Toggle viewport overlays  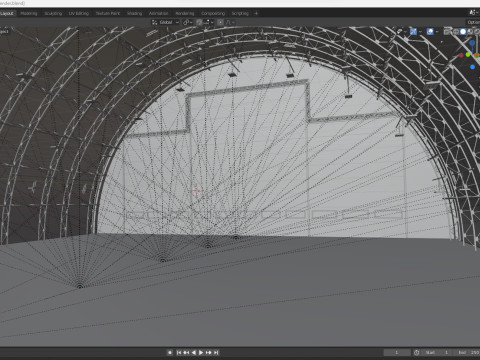point(430,32)
